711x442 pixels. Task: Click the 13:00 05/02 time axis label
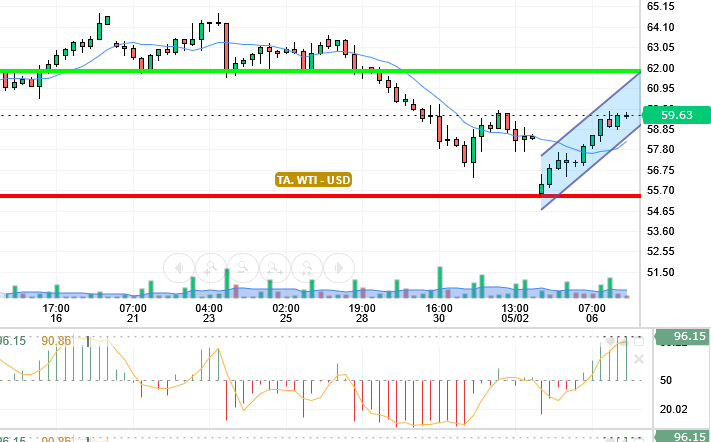click(515, 313)
